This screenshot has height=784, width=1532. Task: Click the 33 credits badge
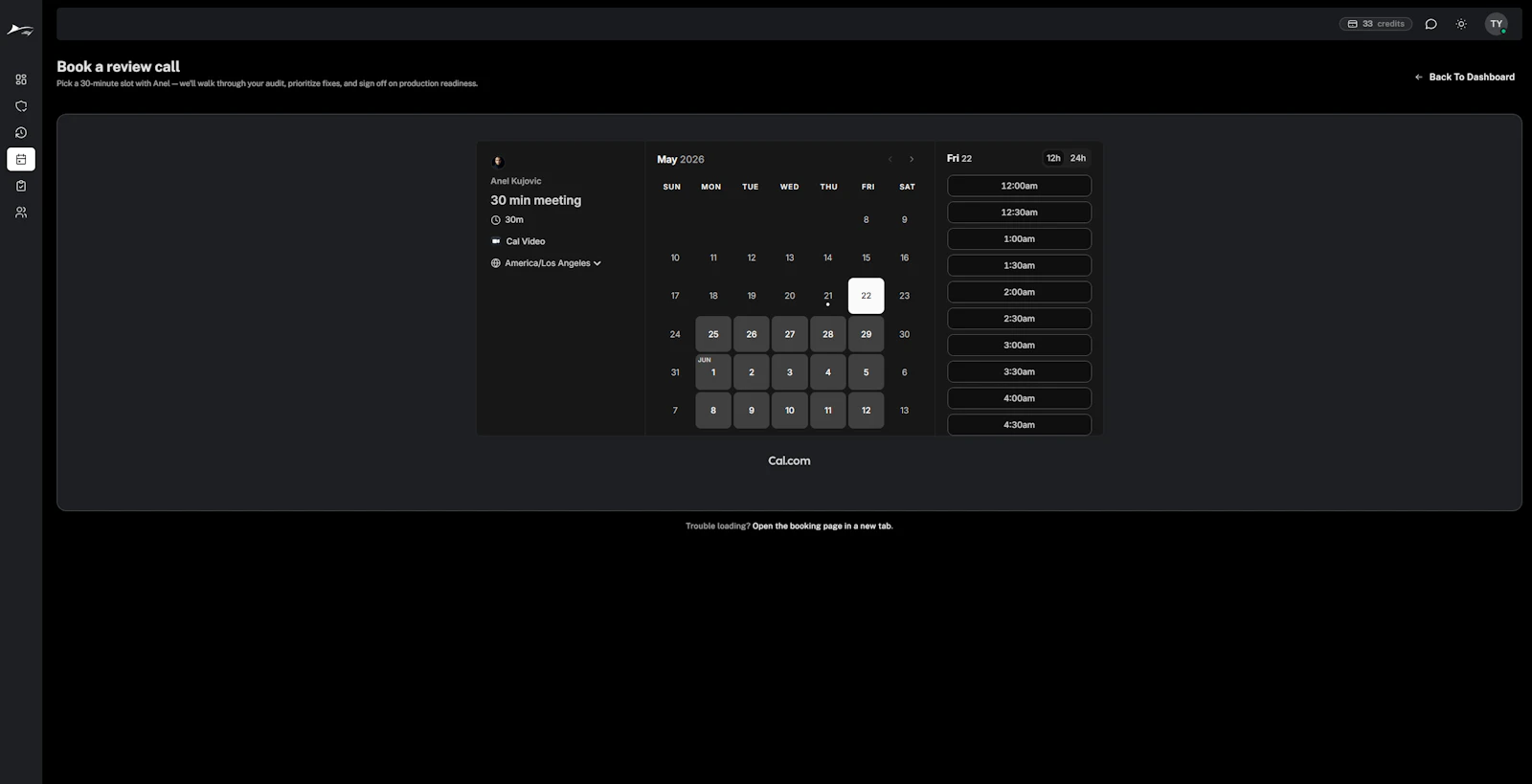coord(1375,24)
